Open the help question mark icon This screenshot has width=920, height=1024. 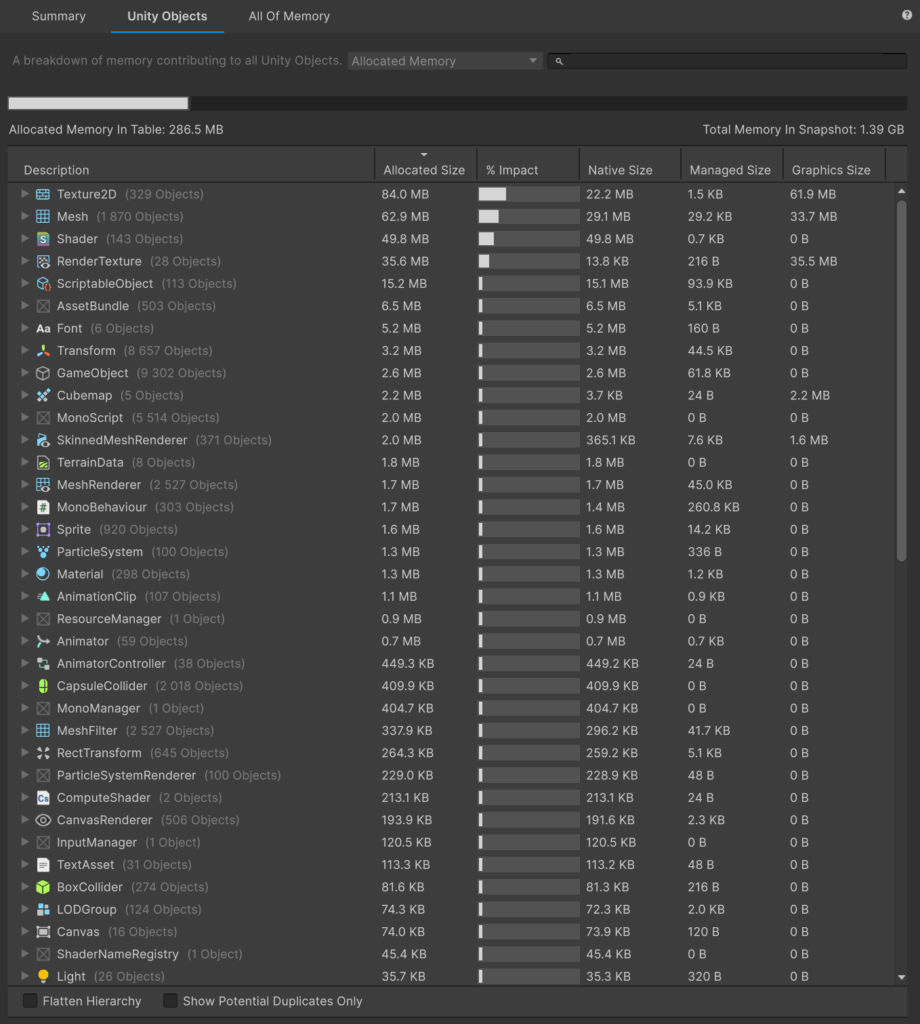pyautogui.click(x=907, y=15)
